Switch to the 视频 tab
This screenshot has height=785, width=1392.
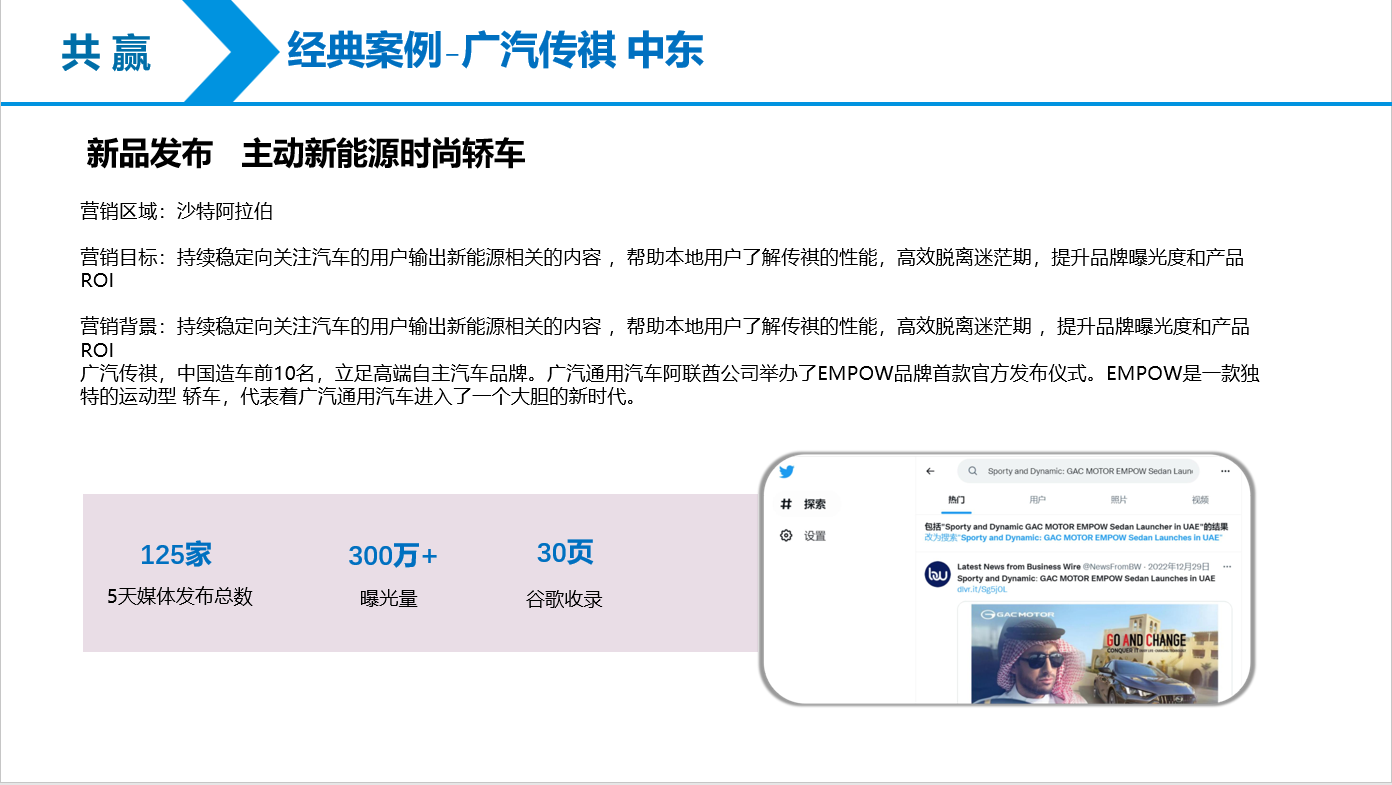1200,499
